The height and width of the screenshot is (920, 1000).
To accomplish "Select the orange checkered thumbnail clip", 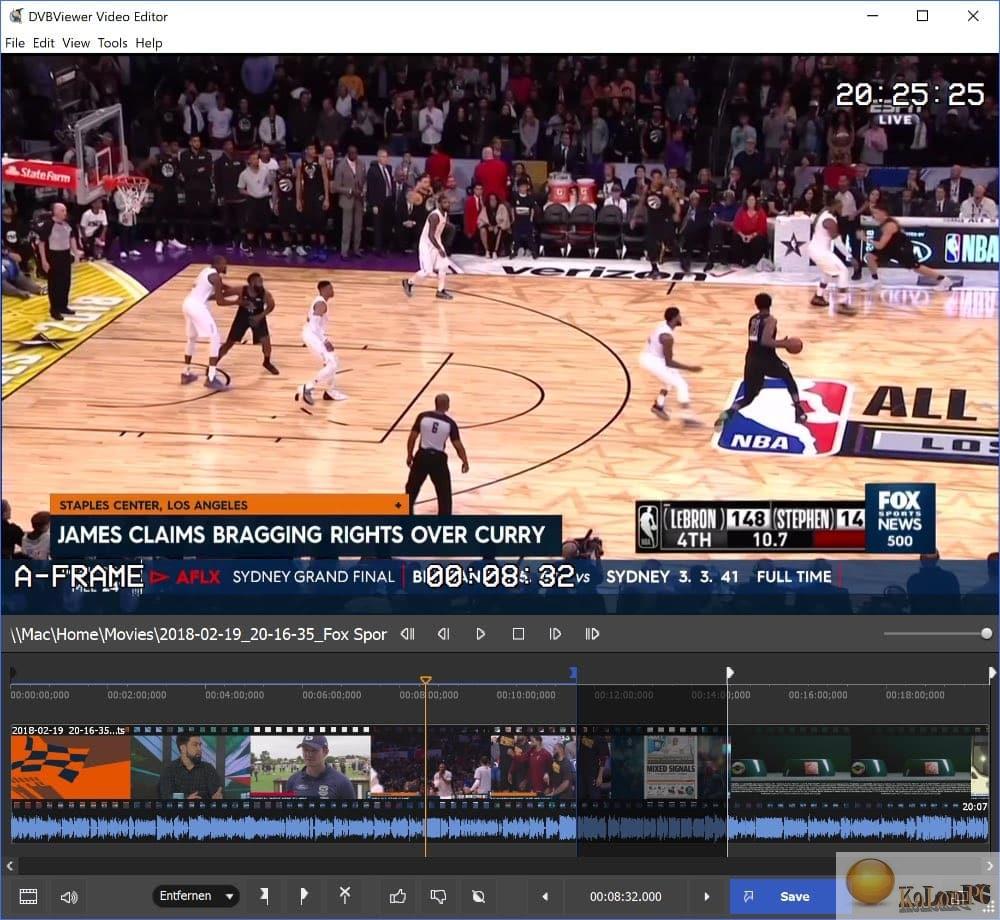I will point(71,766).
